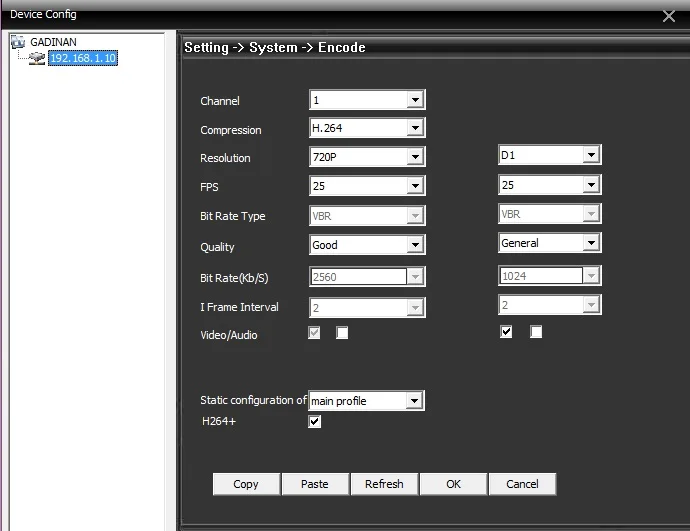
Task: Click the main stream Bit Rate Type VBR dropdown
Action: click(x=367, y=216)
